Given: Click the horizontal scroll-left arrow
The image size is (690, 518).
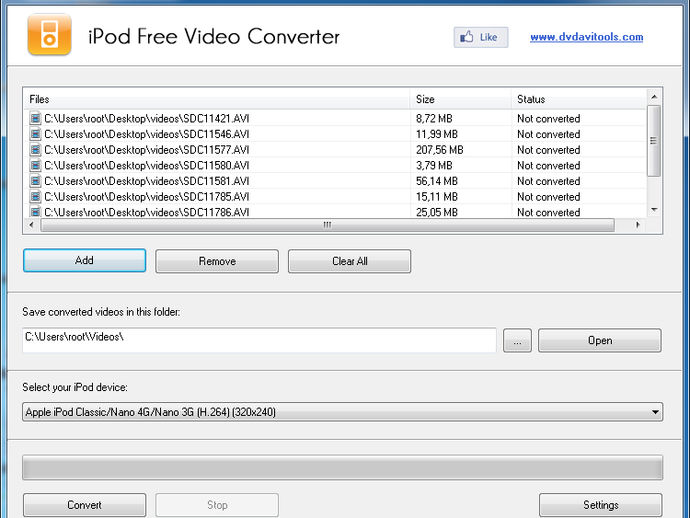Looking at the screenshot, I should pyautogui.click(x=32, y=225).
